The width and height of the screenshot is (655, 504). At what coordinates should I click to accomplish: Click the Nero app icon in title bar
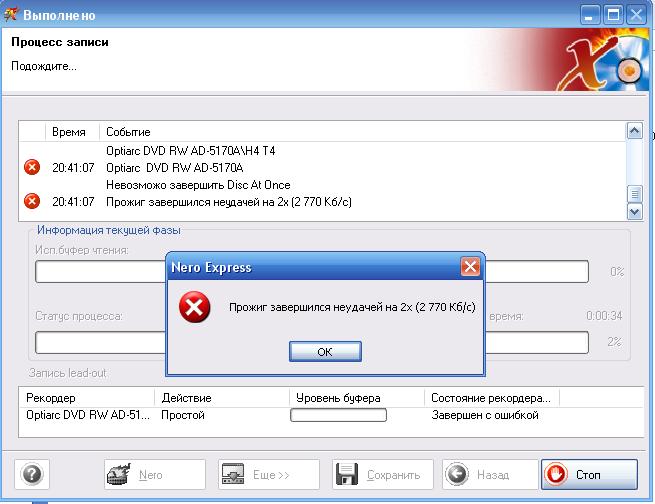[10, 15]
